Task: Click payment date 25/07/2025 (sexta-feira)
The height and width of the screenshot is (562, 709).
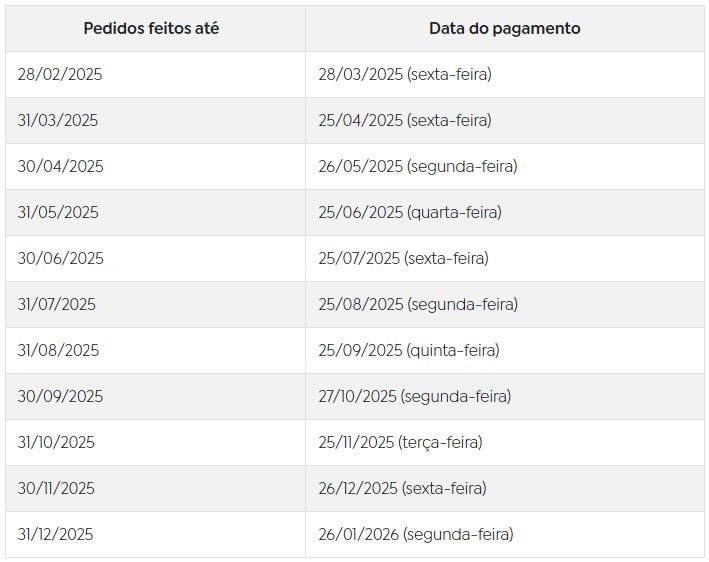Action: point(404,258)
